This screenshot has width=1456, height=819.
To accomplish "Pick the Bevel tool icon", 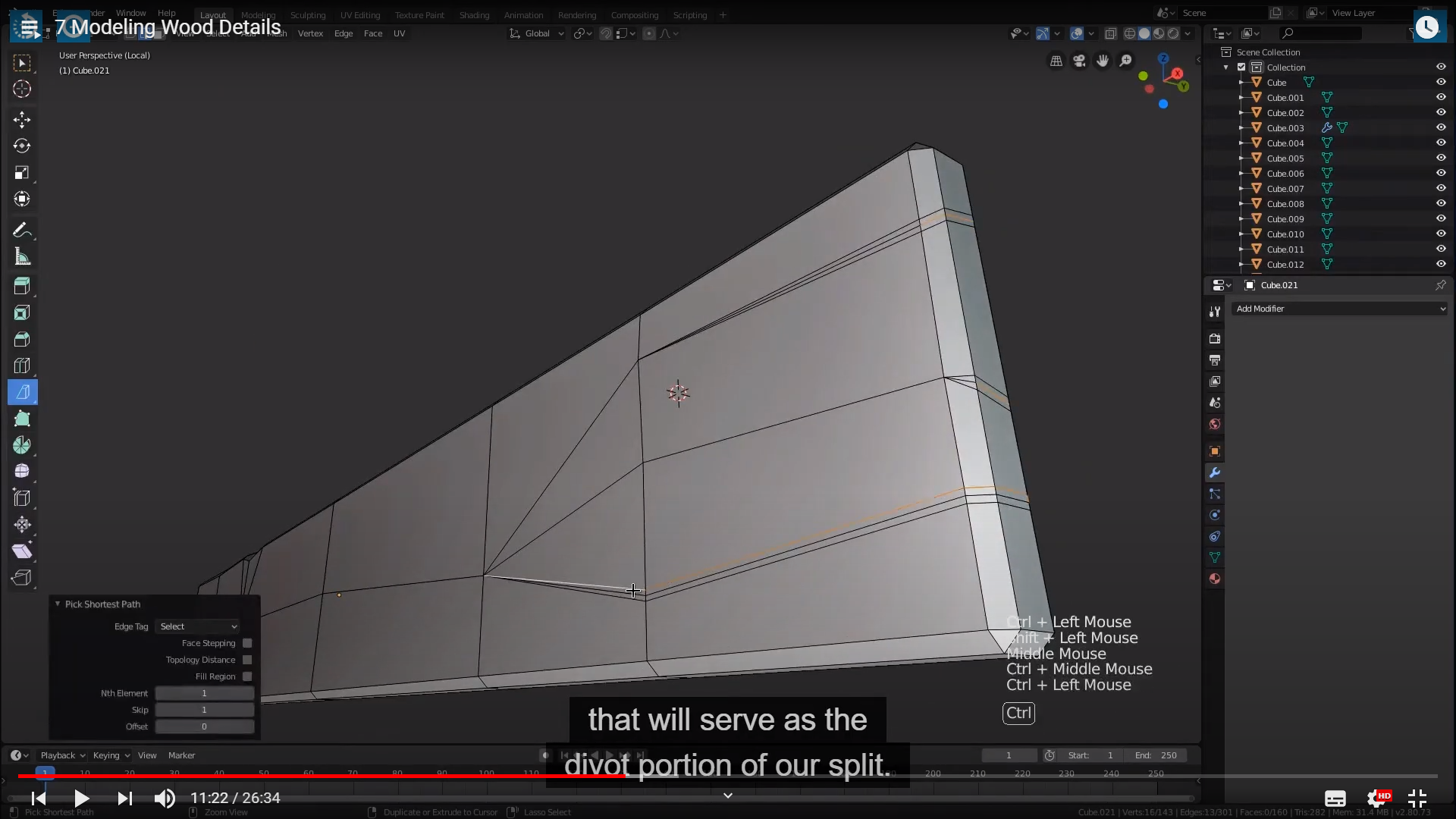I will click(x=22, y=339).
